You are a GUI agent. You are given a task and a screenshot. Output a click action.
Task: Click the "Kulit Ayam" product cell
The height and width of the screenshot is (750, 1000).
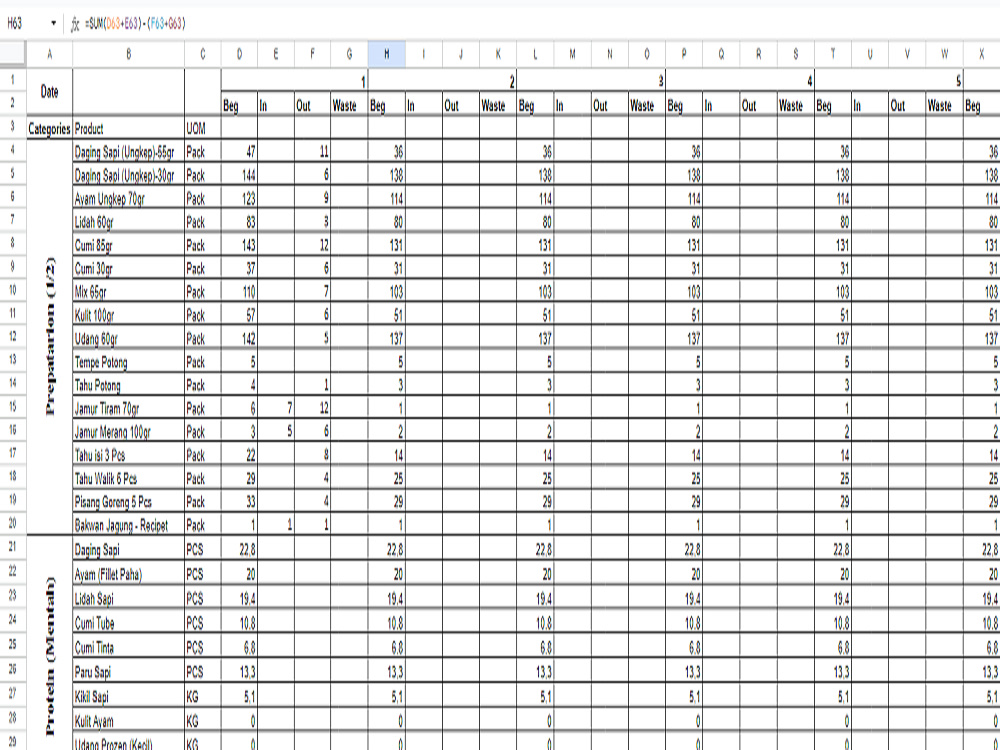click(129, 721)
